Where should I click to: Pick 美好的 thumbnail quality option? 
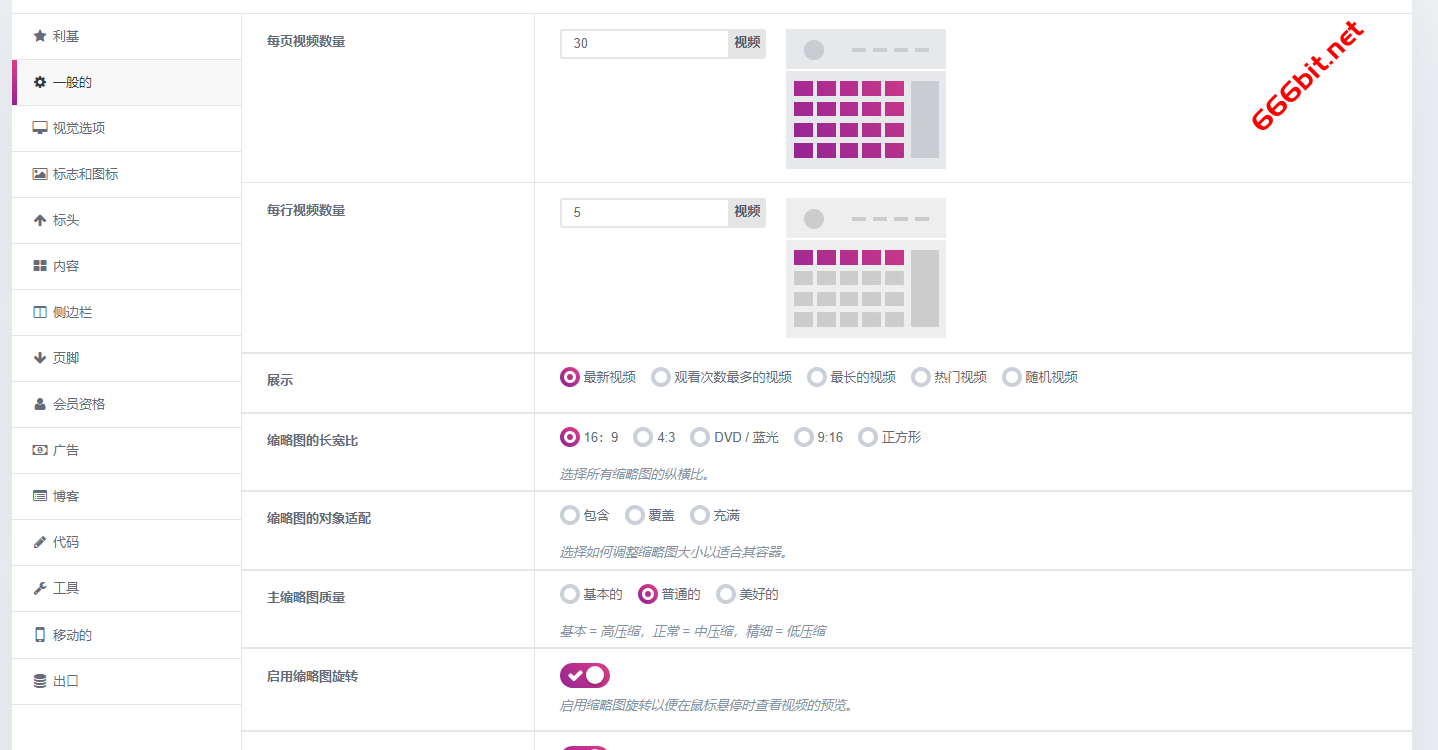725,594
